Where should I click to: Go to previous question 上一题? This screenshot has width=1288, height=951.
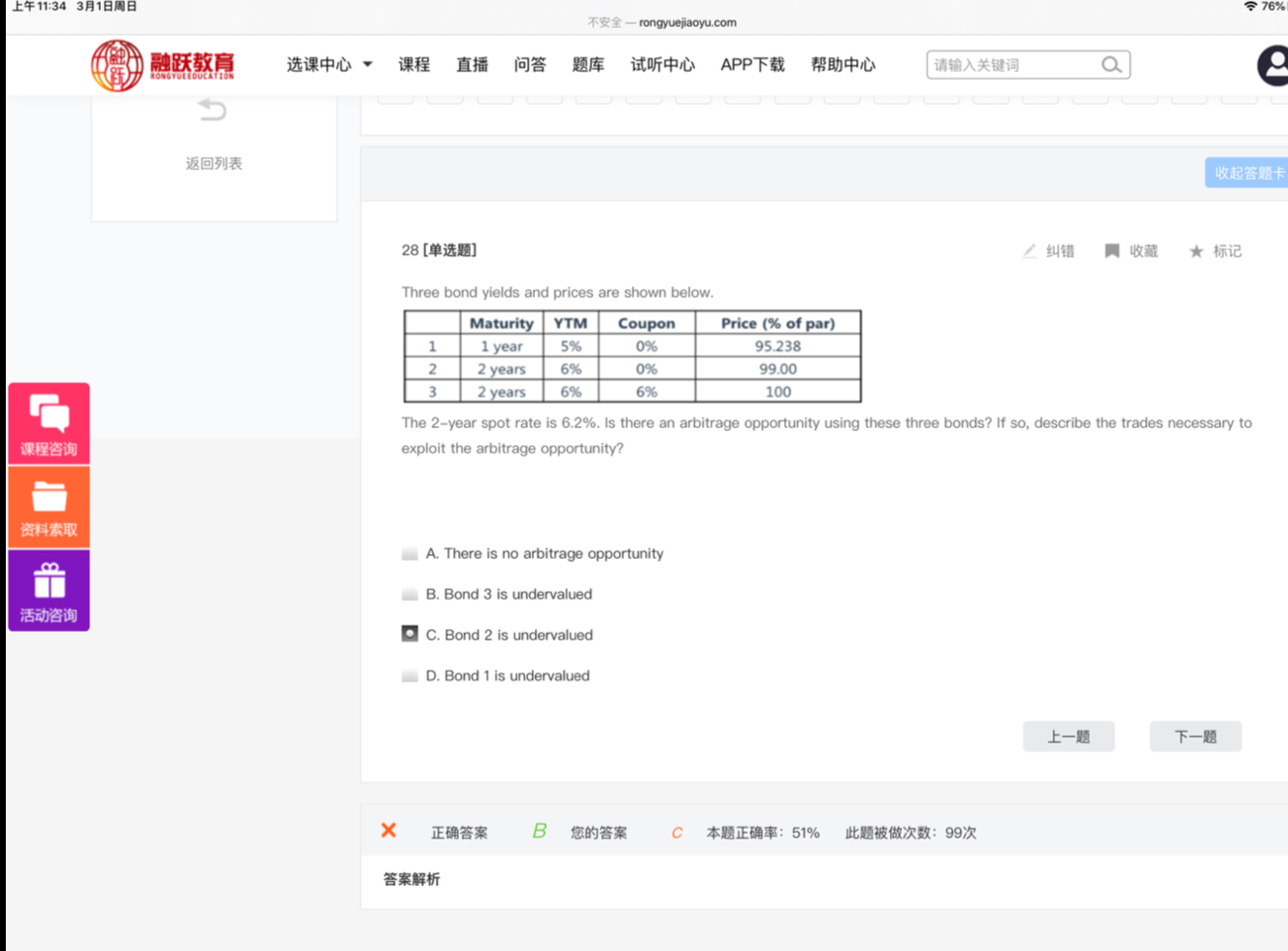tap(1068, 737)
